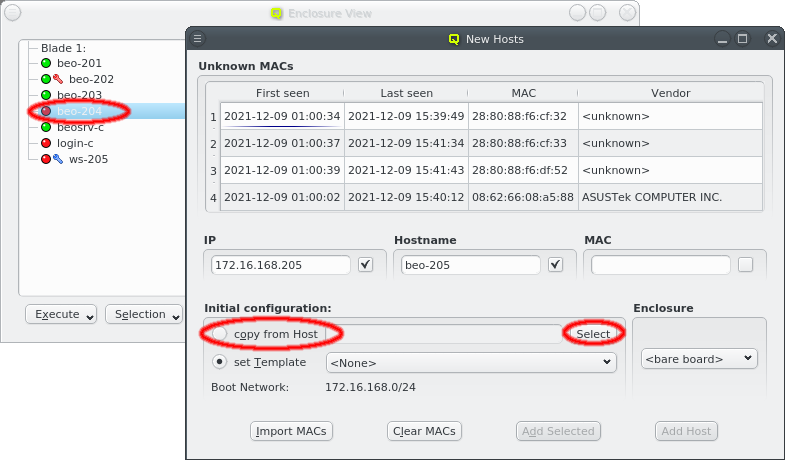The height and width of the screenshot is (460, 785).
Task: Click MAC cell 28:80:88:f6:cf:32
Action: (523, 116)
